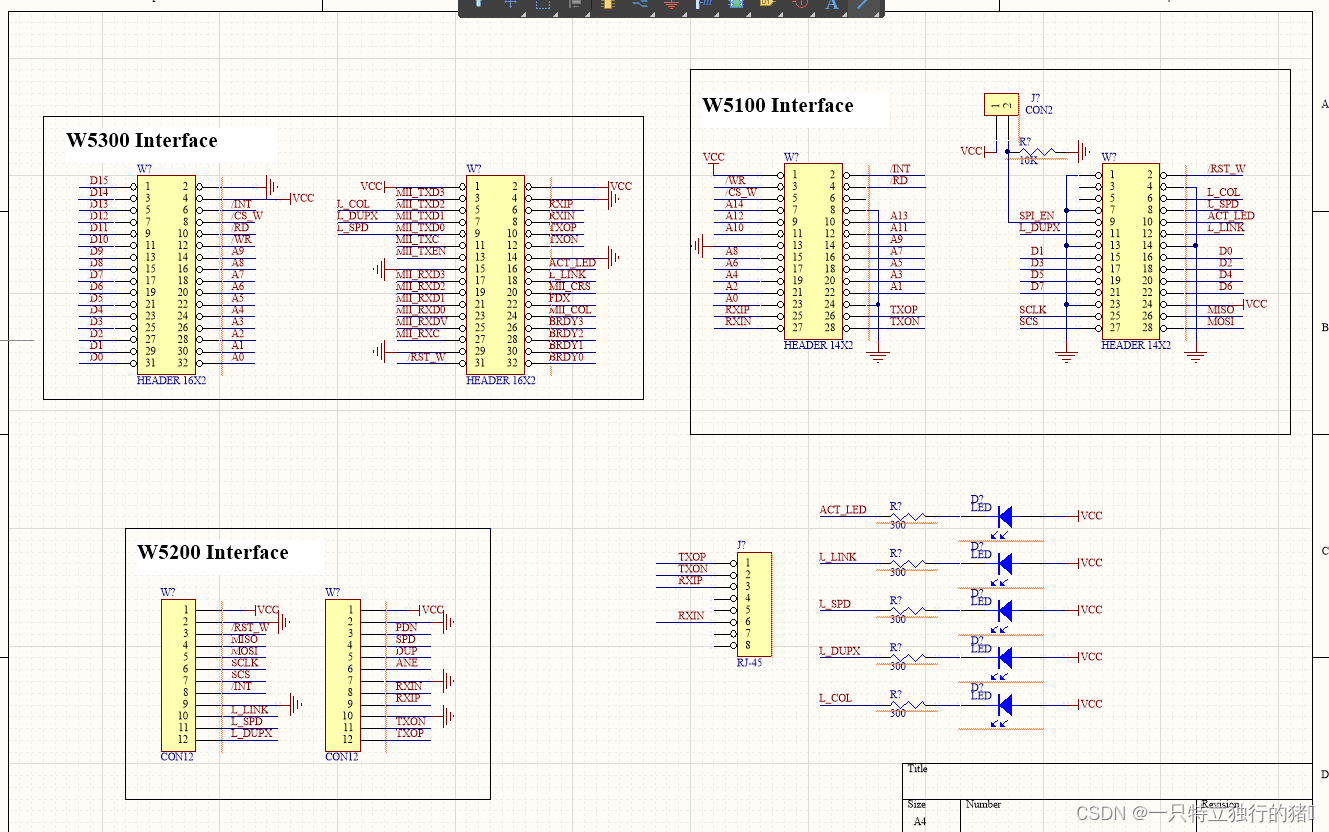
Task: Select the directive marker tool
Action: 800,5
